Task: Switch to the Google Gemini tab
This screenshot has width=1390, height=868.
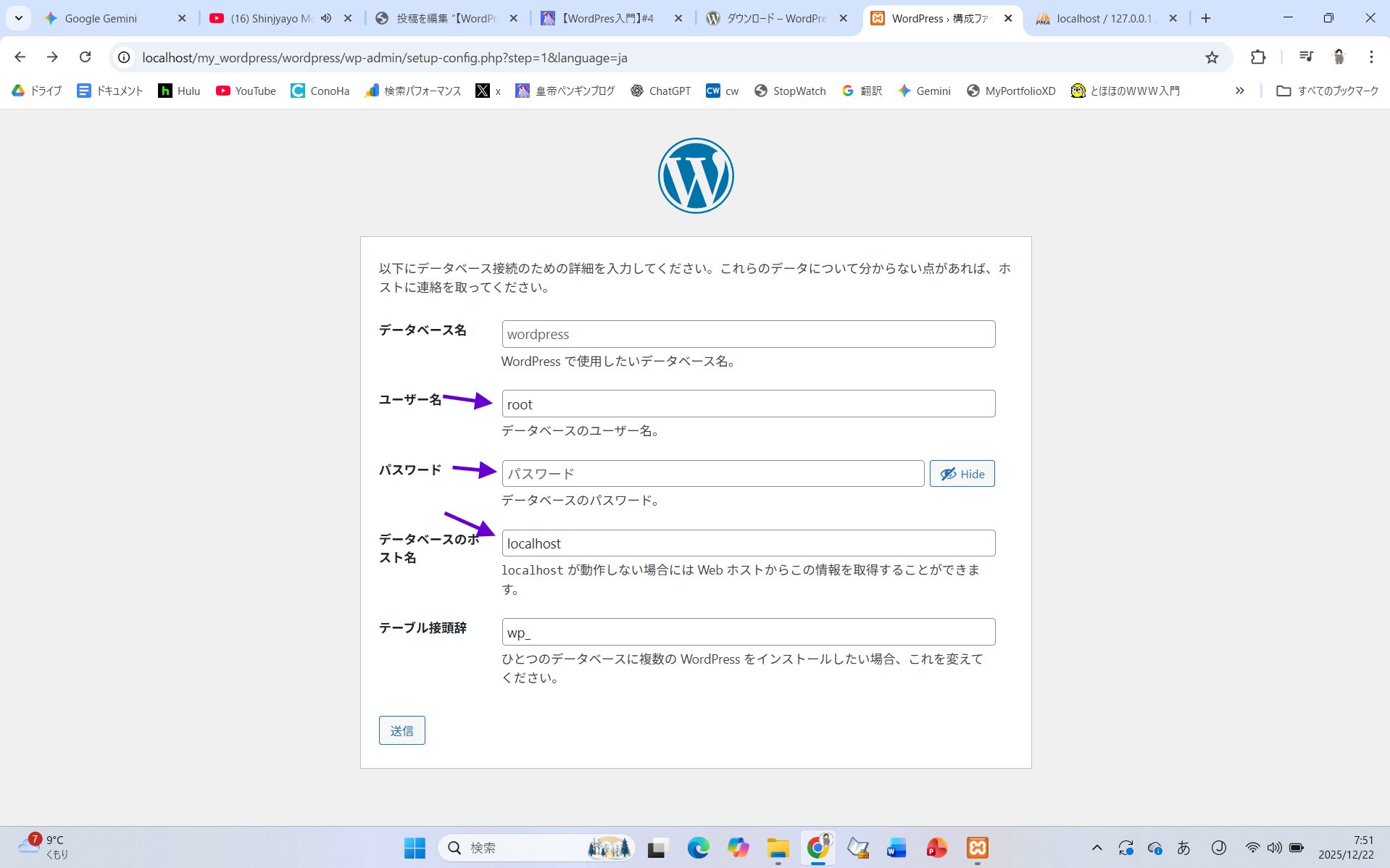Action: coord(101,18)
